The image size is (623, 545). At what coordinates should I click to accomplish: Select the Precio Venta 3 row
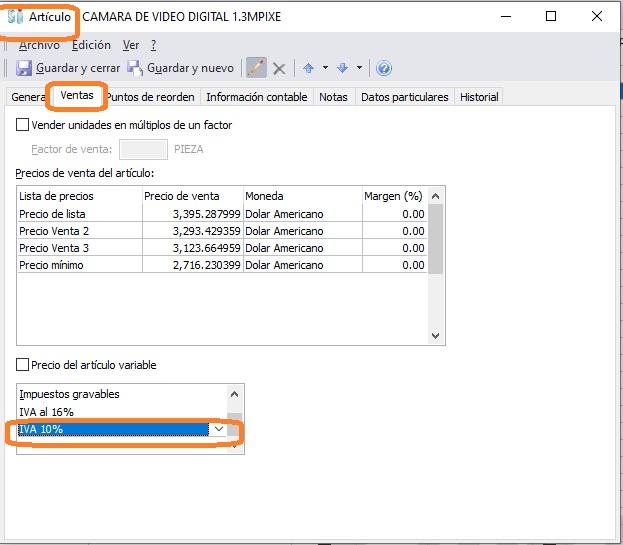tap(222, 248)
